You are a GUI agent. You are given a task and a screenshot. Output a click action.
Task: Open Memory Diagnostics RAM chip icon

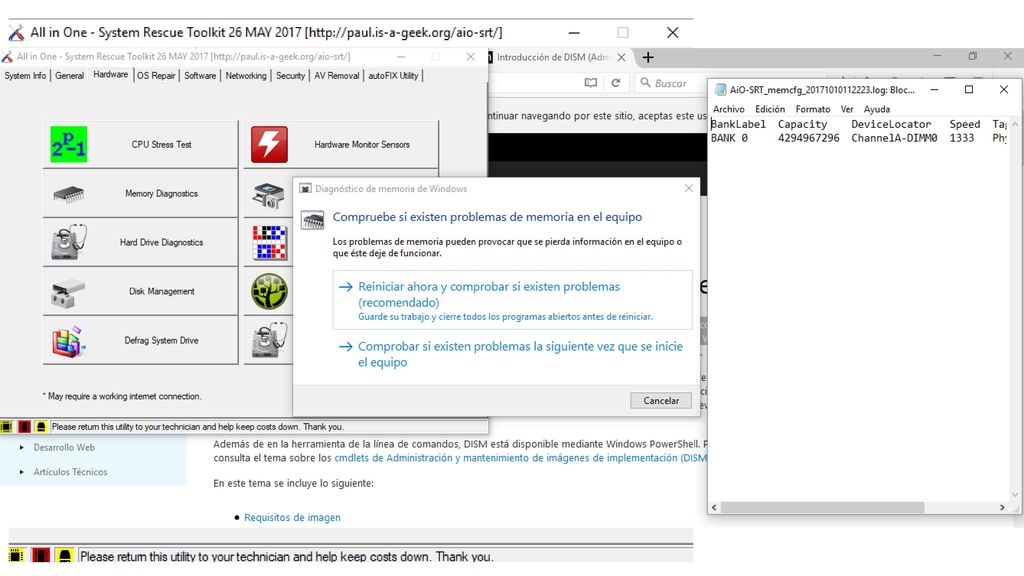click(69, 194)
